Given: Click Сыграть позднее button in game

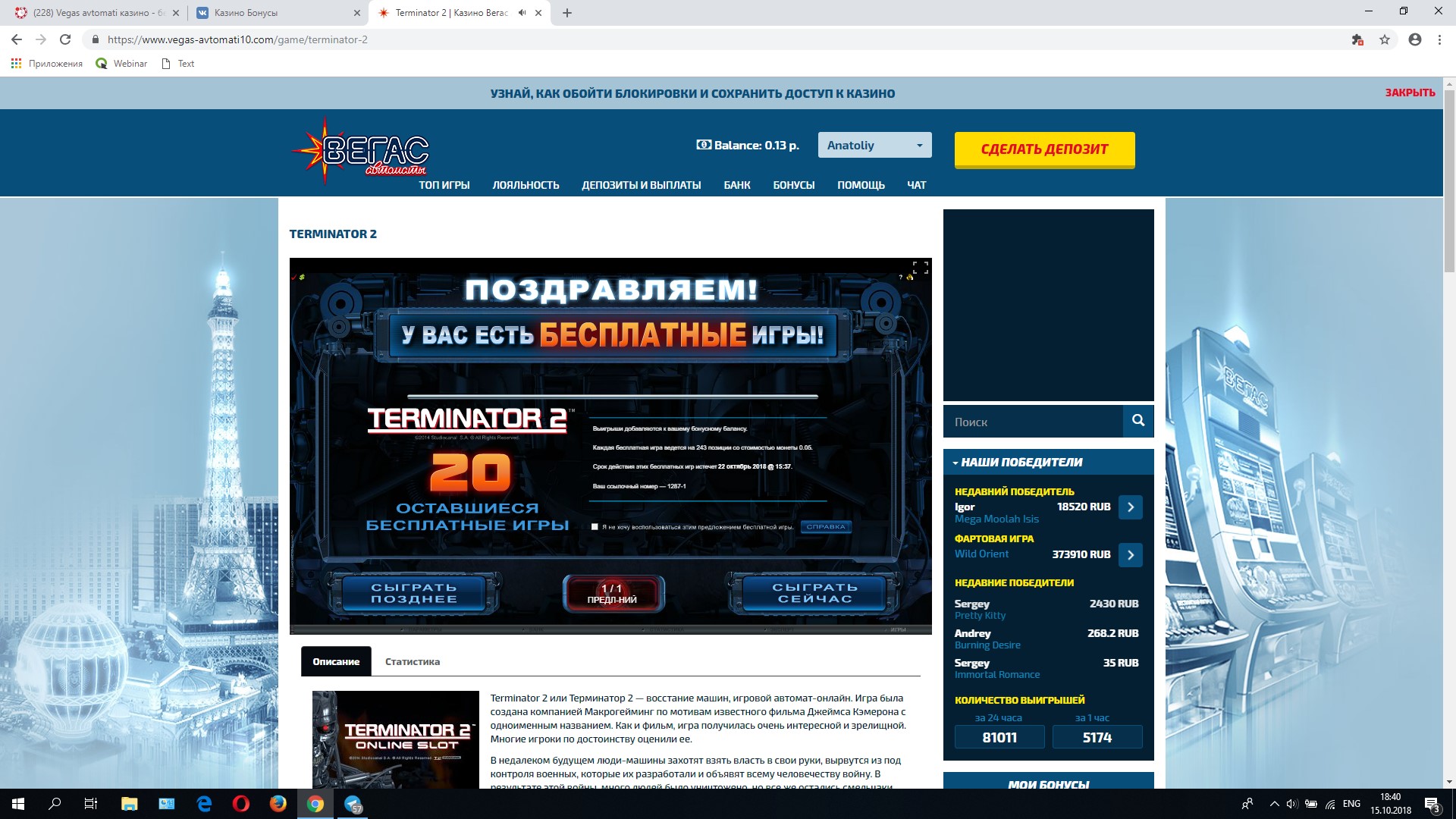Looking at the screenshot, I should [x=413, y=593].
